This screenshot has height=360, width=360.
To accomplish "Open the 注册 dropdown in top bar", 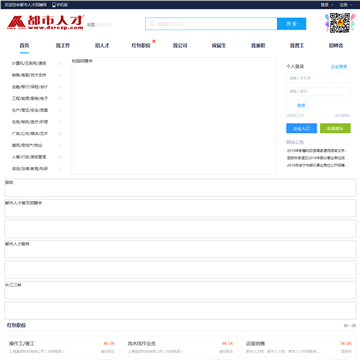I will (346, 5).
